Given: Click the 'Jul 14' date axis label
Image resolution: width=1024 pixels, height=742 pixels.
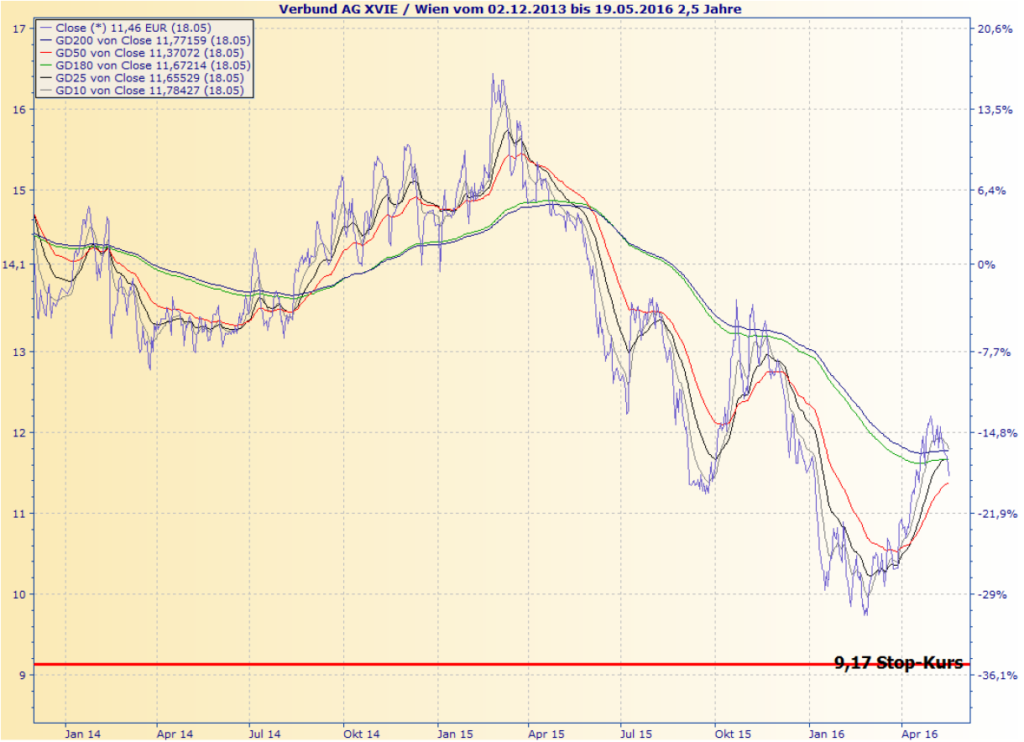Looking at the screenshot, I should pyautogui.click(x=264, y=734).
